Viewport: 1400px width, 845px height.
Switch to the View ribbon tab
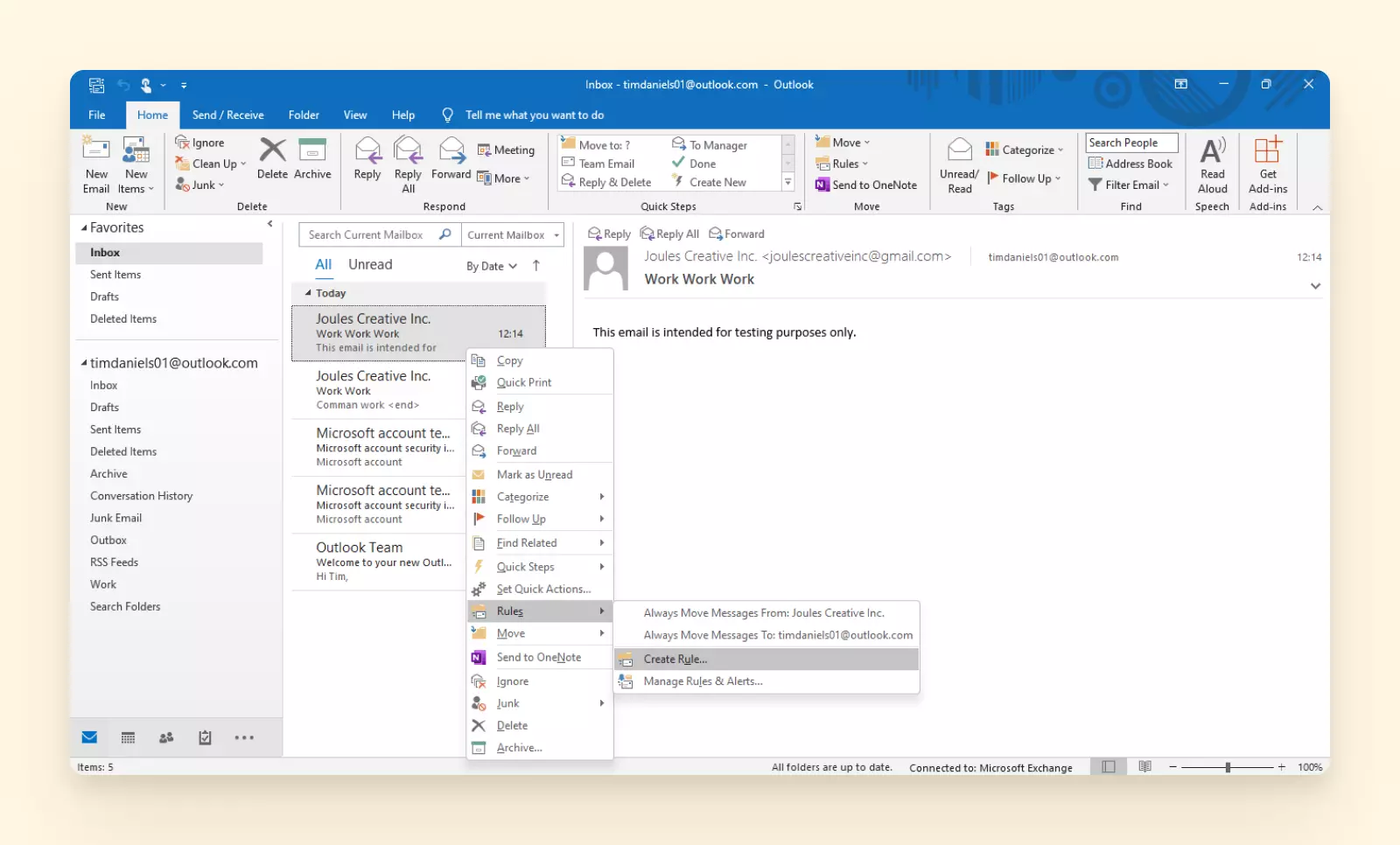coord(355,115)
